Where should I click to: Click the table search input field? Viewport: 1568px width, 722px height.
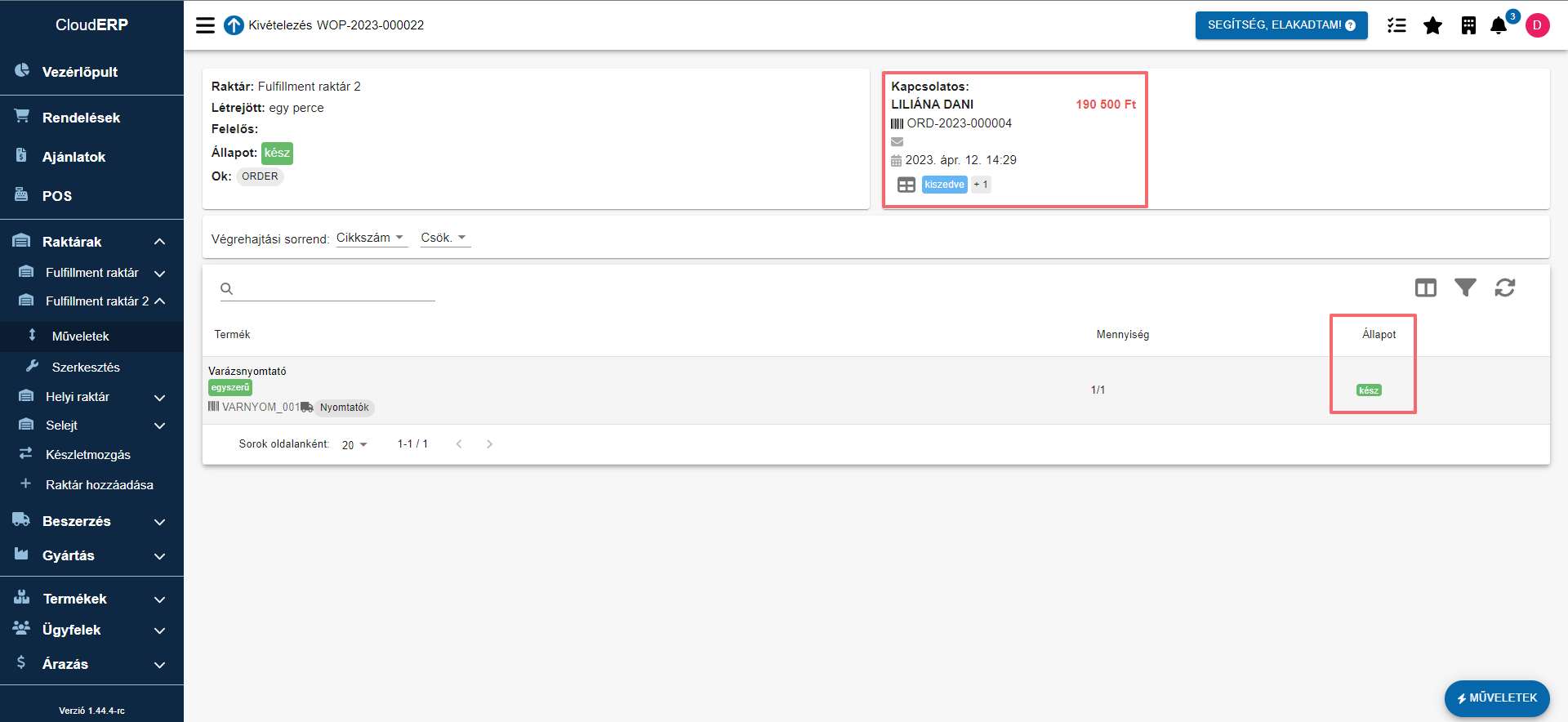tap(335, 288)
